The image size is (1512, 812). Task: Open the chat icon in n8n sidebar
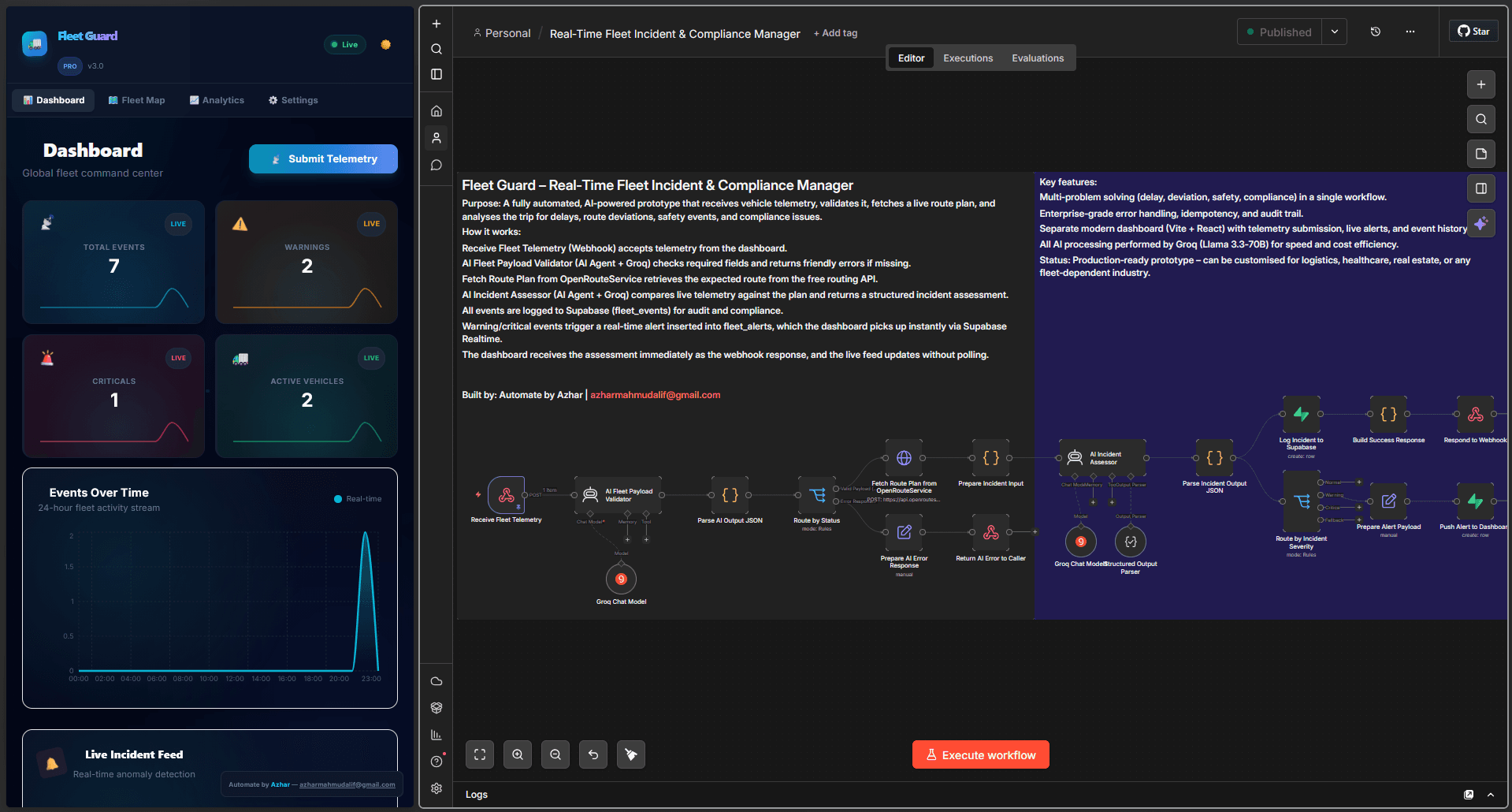pos(437,166)
